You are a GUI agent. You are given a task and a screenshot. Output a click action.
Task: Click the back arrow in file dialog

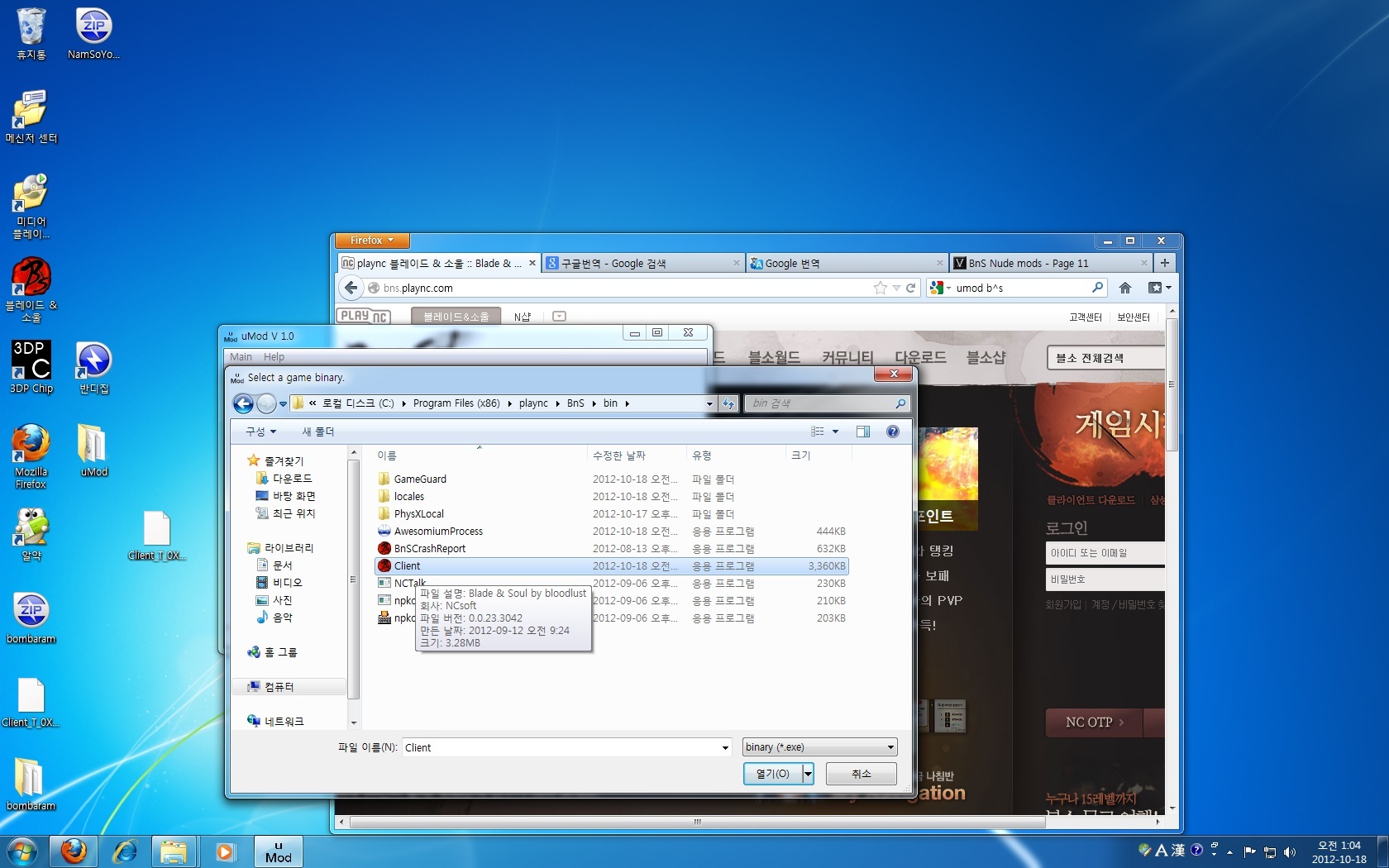point(243,403)
